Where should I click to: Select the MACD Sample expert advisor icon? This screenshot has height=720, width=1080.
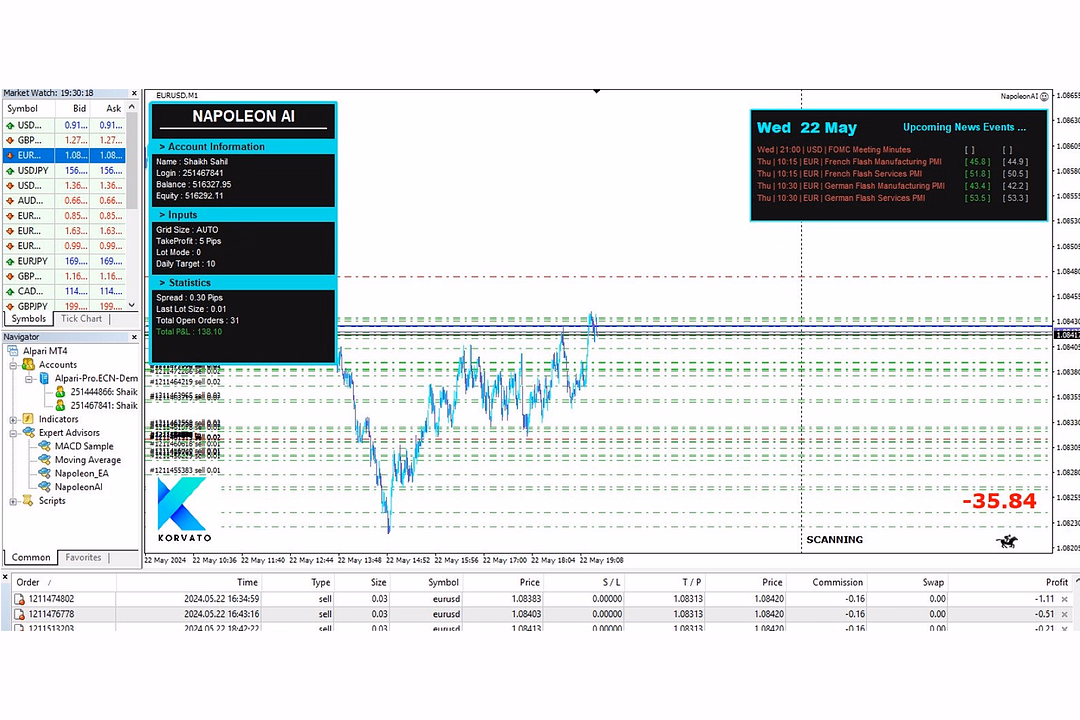click(x=44, y=446)
